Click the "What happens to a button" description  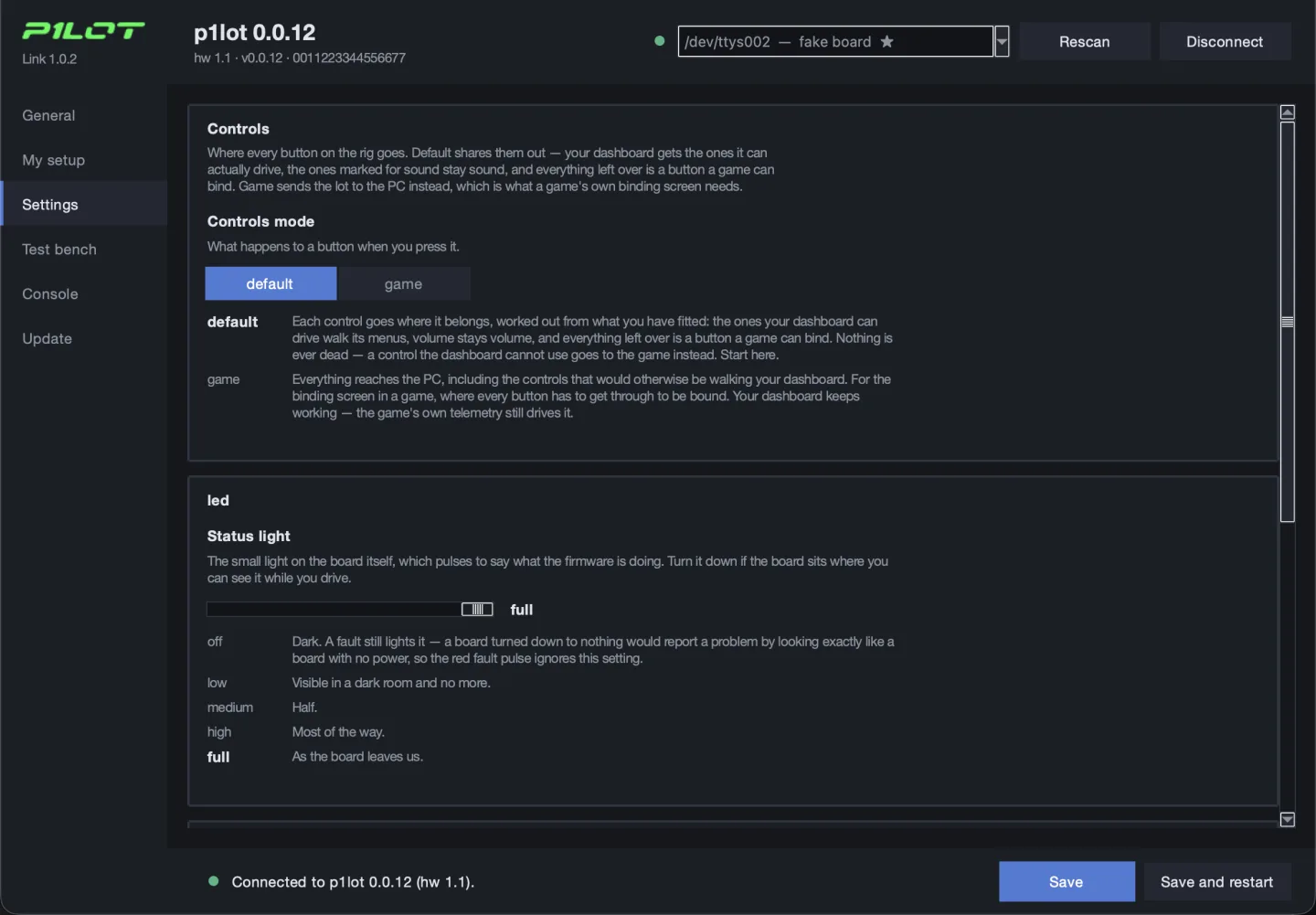tap(334, 247)
